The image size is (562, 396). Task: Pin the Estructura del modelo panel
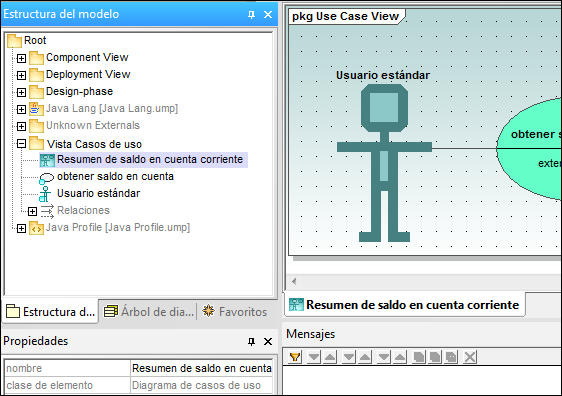click(x=251, y=15)
